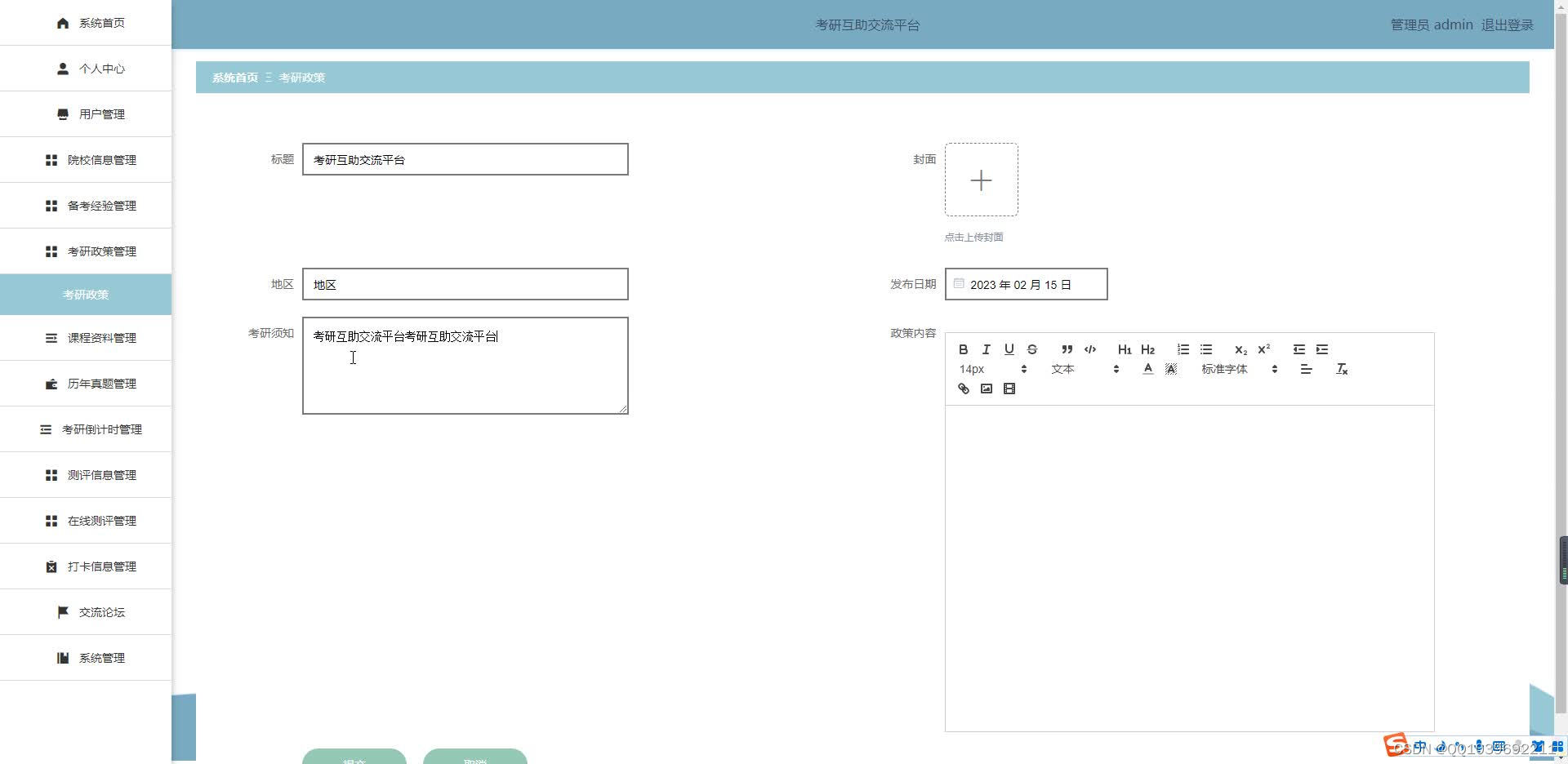Open the 文本 paragraph style dropdown

tap(1085, 369)
